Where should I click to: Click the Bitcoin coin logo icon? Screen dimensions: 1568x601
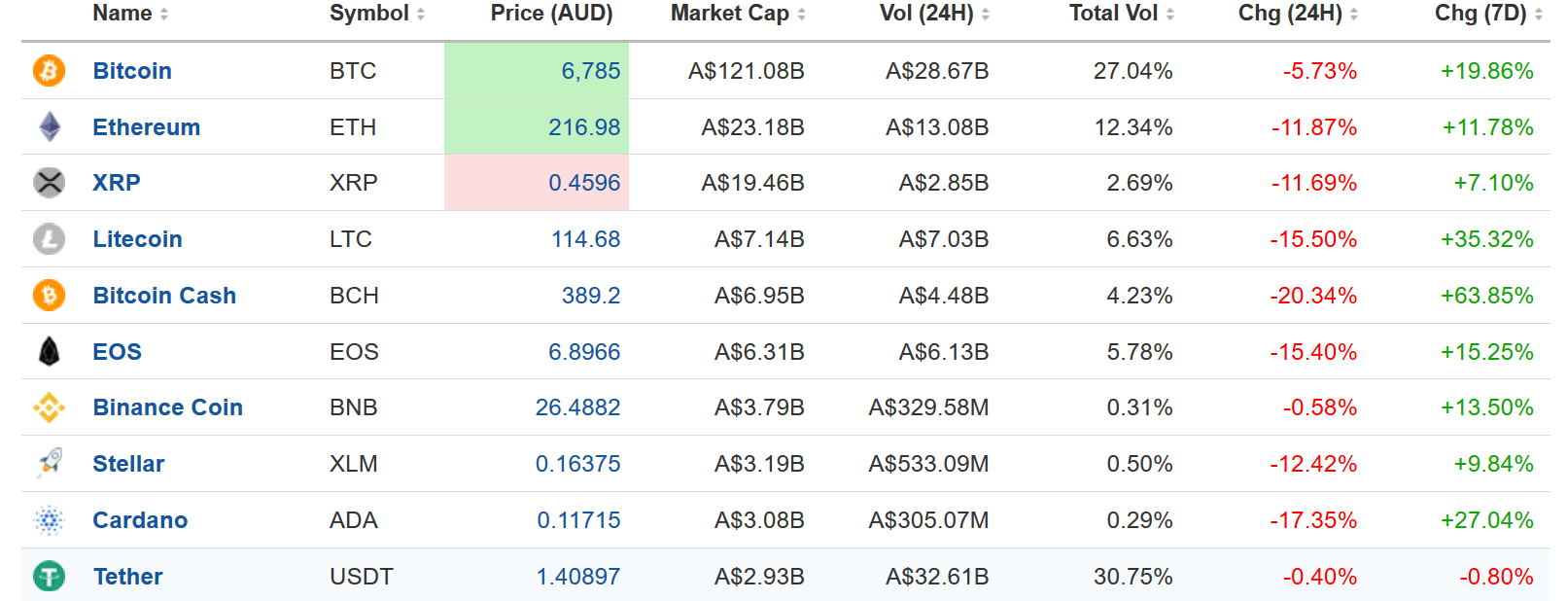pos(49,70)
